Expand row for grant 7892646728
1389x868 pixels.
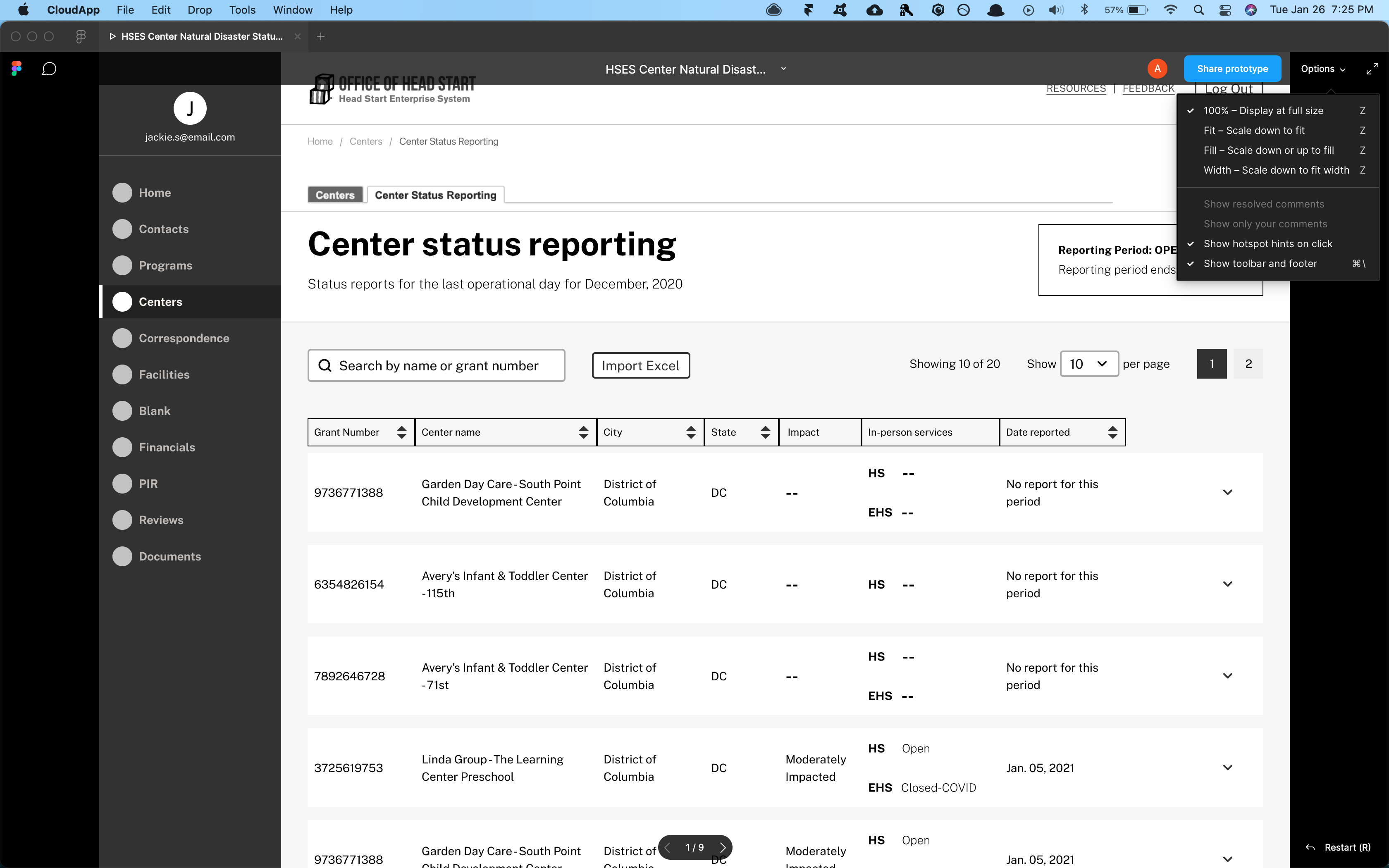(x=1227, y=676)
